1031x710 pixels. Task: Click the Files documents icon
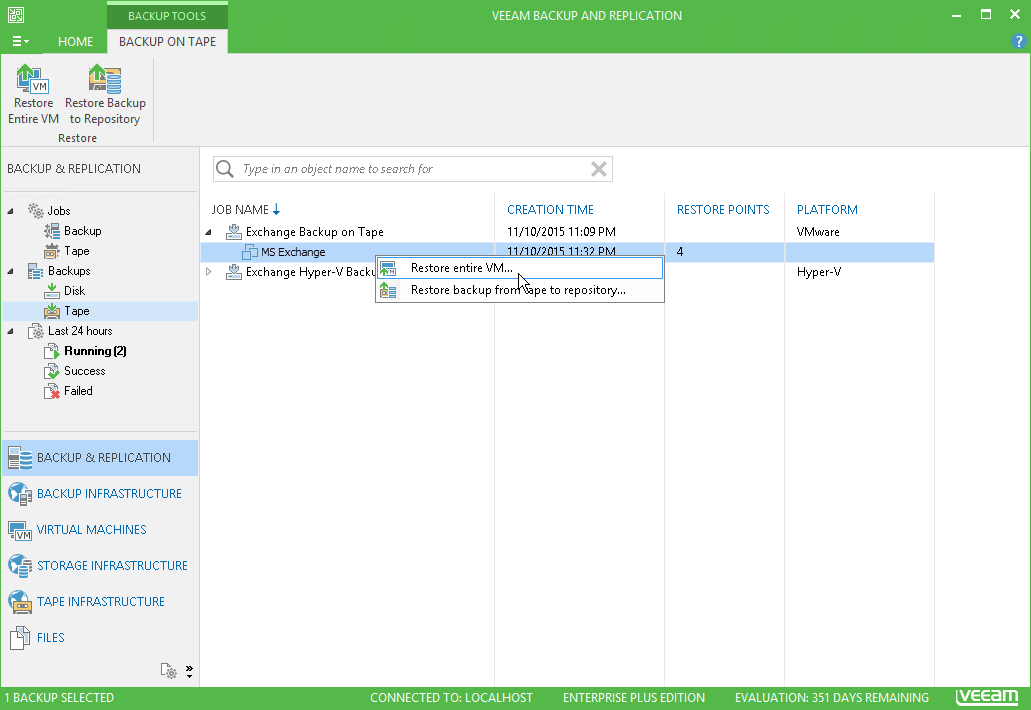click(x=20, y=638)
